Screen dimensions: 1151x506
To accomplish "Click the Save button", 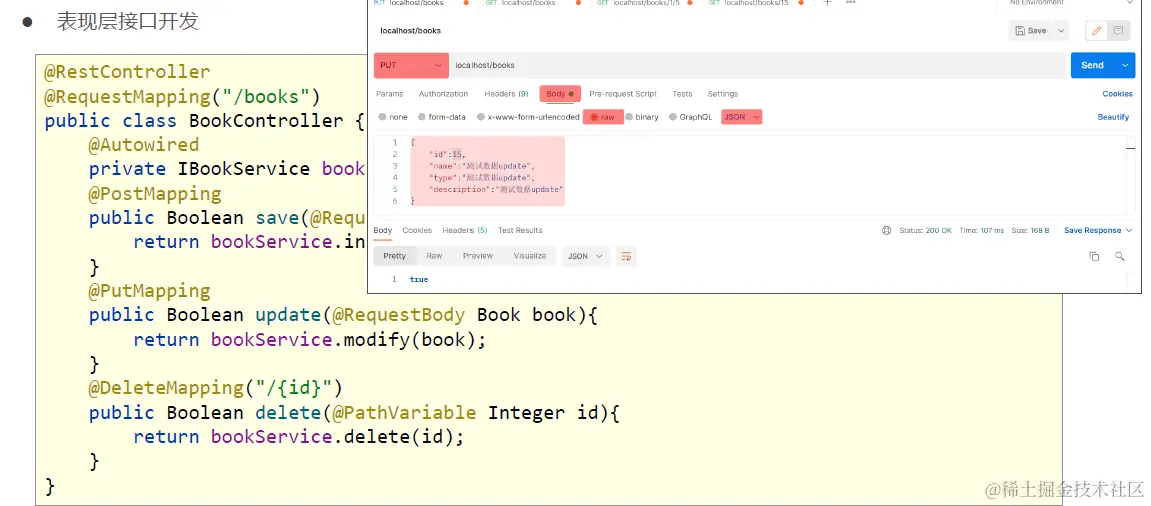I will click(1031, 31).
